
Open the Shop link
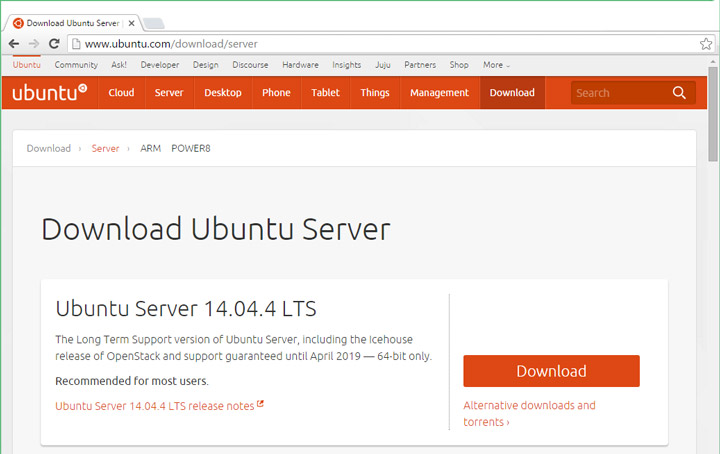click(x=459, y=65)
